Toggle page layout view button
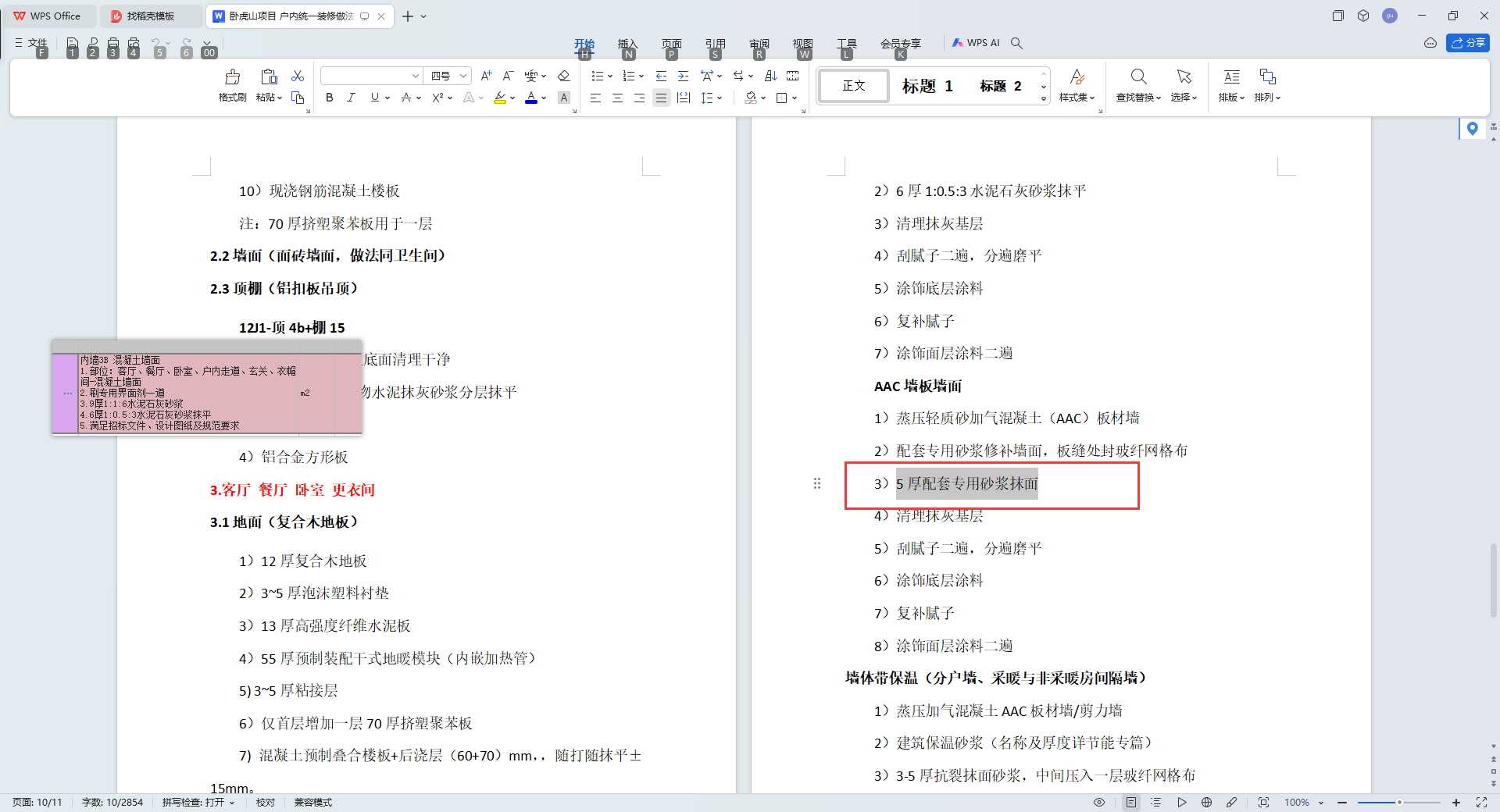This screenshot has height=812, width=1500. 1131,802
